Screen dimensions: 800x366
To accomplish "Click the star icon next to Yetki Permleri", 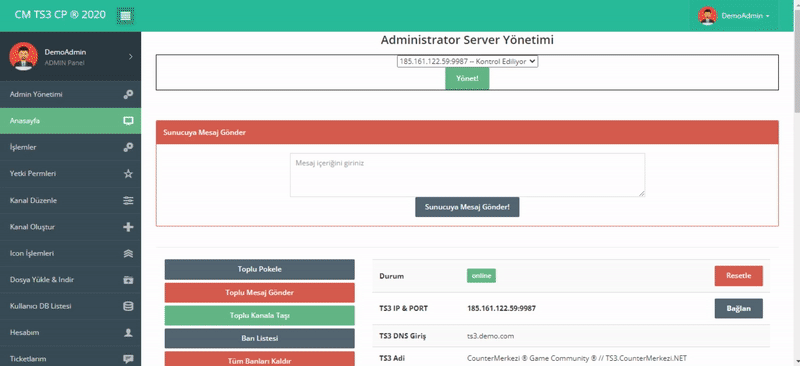I will click(129, 174).
